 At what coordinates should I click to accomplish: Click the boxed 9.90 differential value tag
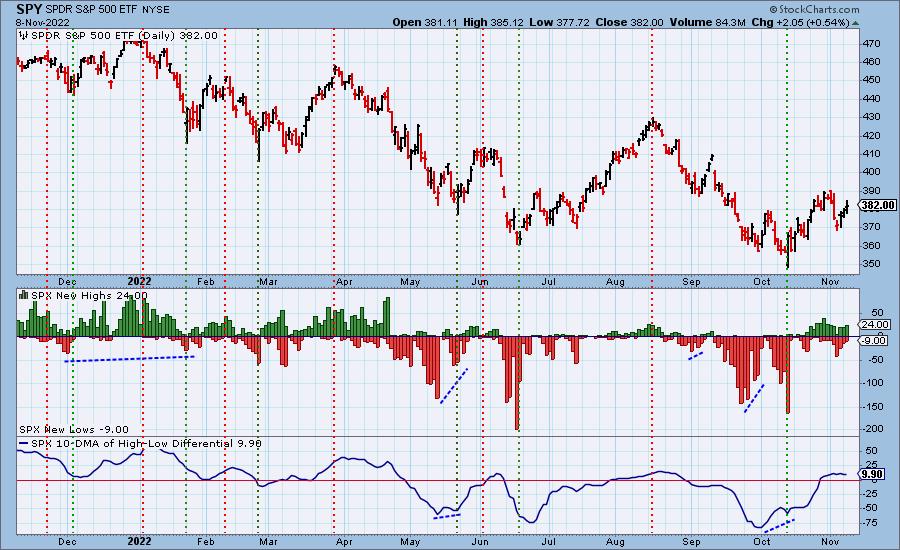(872, 474)
